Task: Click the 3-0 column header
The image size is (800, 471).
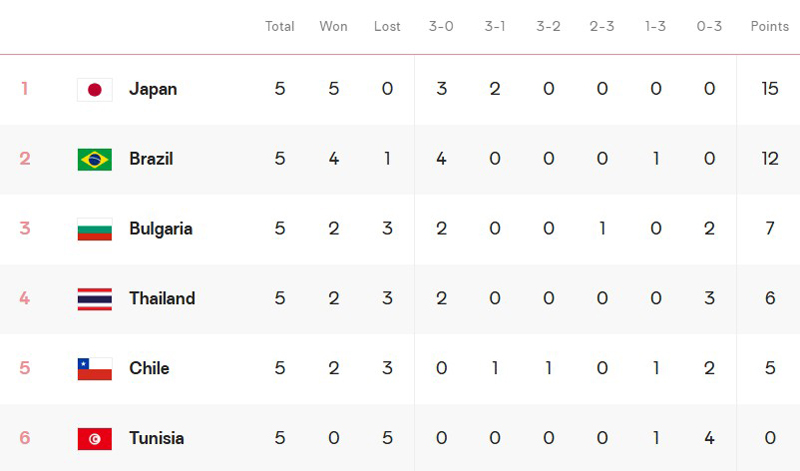Action: (441, 26)
